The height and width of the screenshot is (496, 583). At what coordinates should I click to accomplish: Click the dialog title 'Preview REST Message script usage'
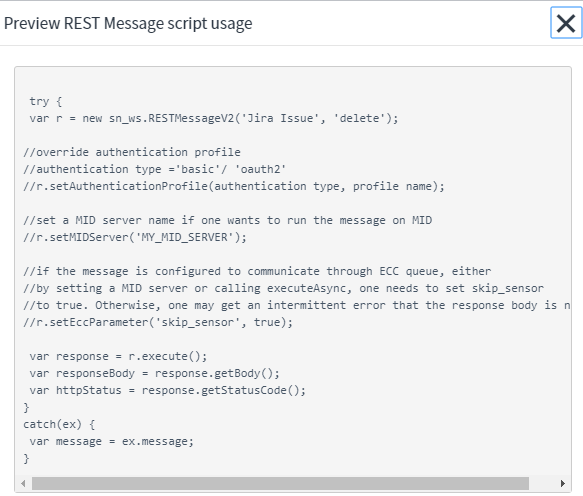[x=128, y=23]
